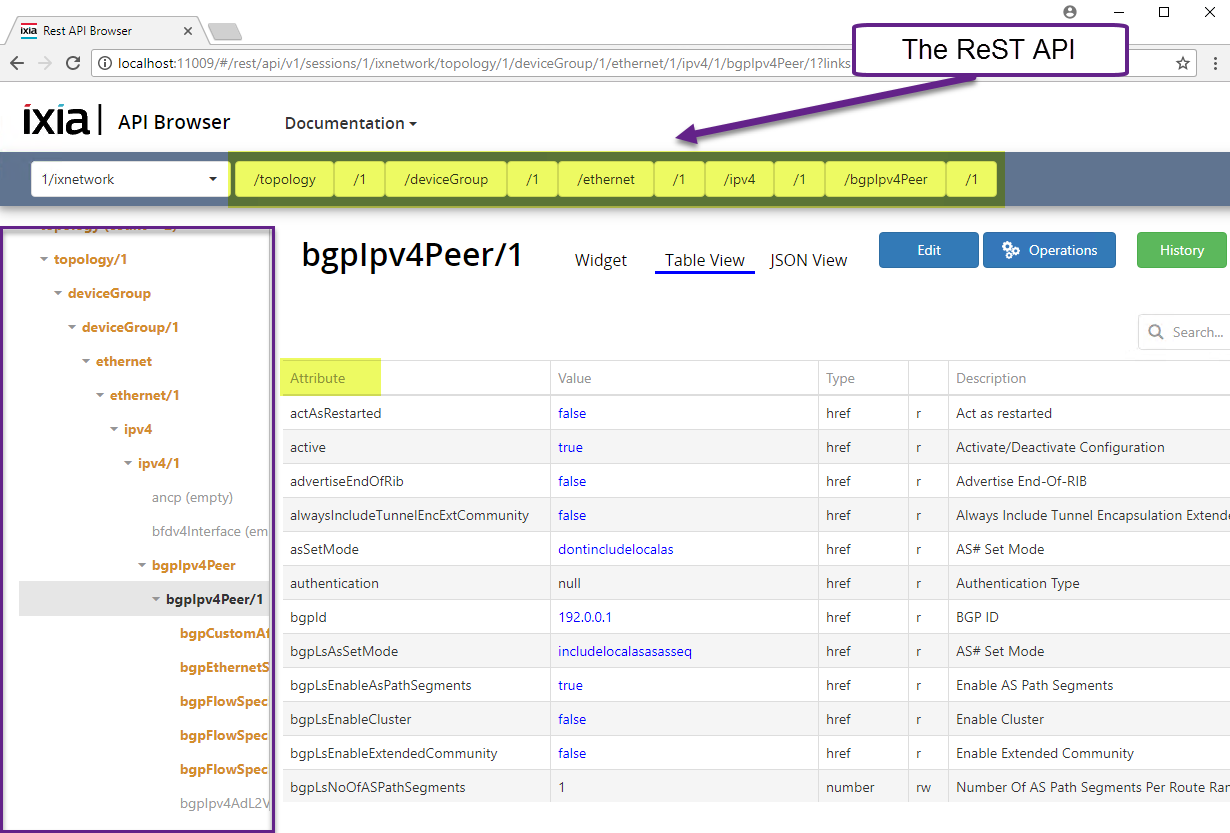The width and height of the screenshot is (1230, 833).
Task: Open the 192.0.0.1 bgpId value link
Action: pos(584,617)
